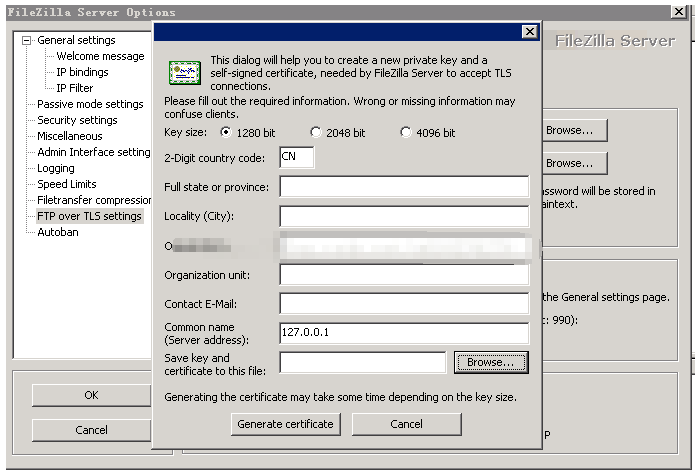Close the certificate generation dialog
Screen dimensions: 700x474
point(530,32)
